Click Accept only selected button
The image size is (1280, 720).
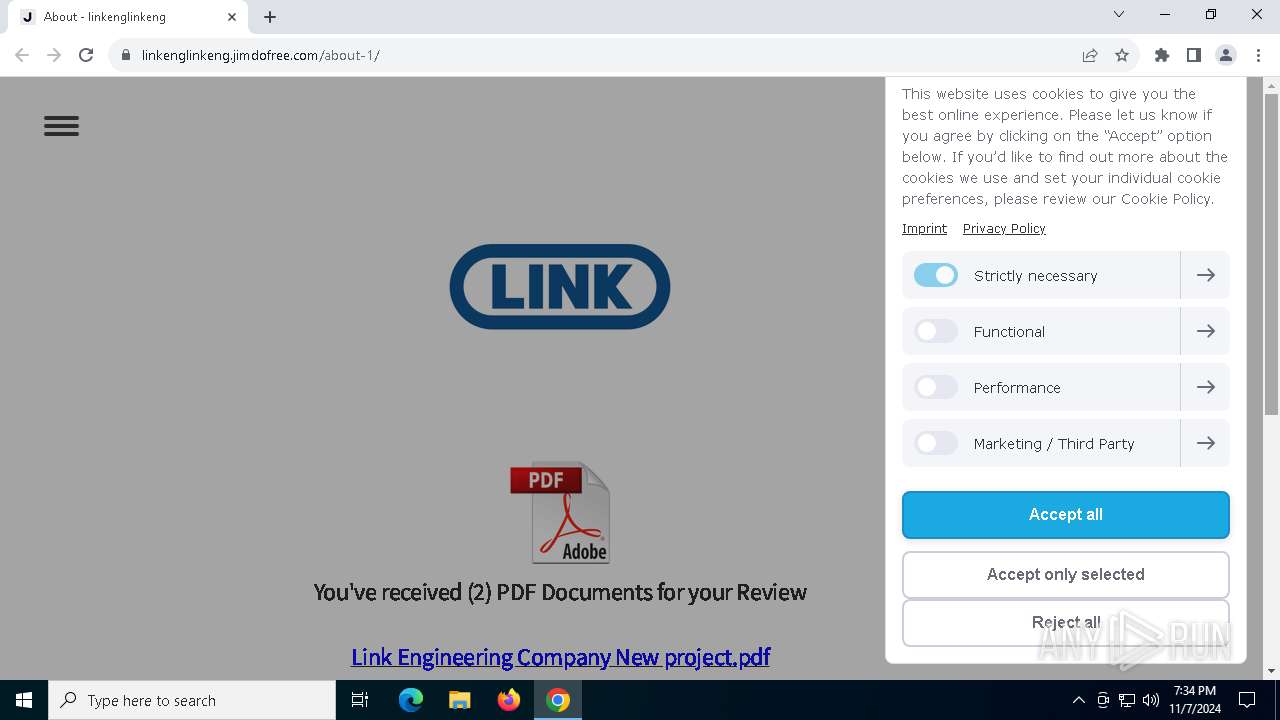1066,575
